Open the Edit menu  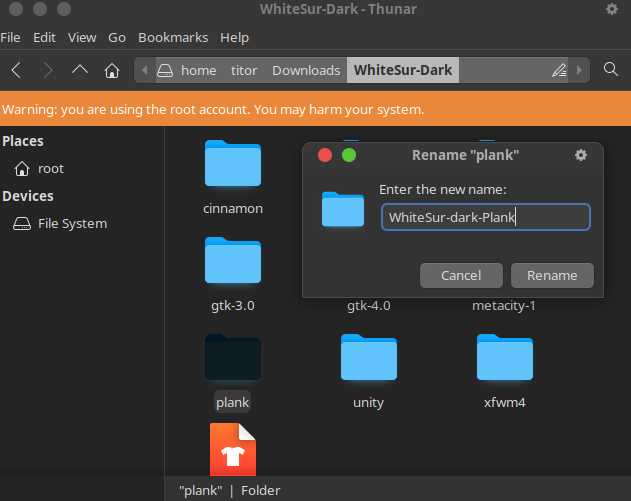pyautogui.click(x=44, y=37)
